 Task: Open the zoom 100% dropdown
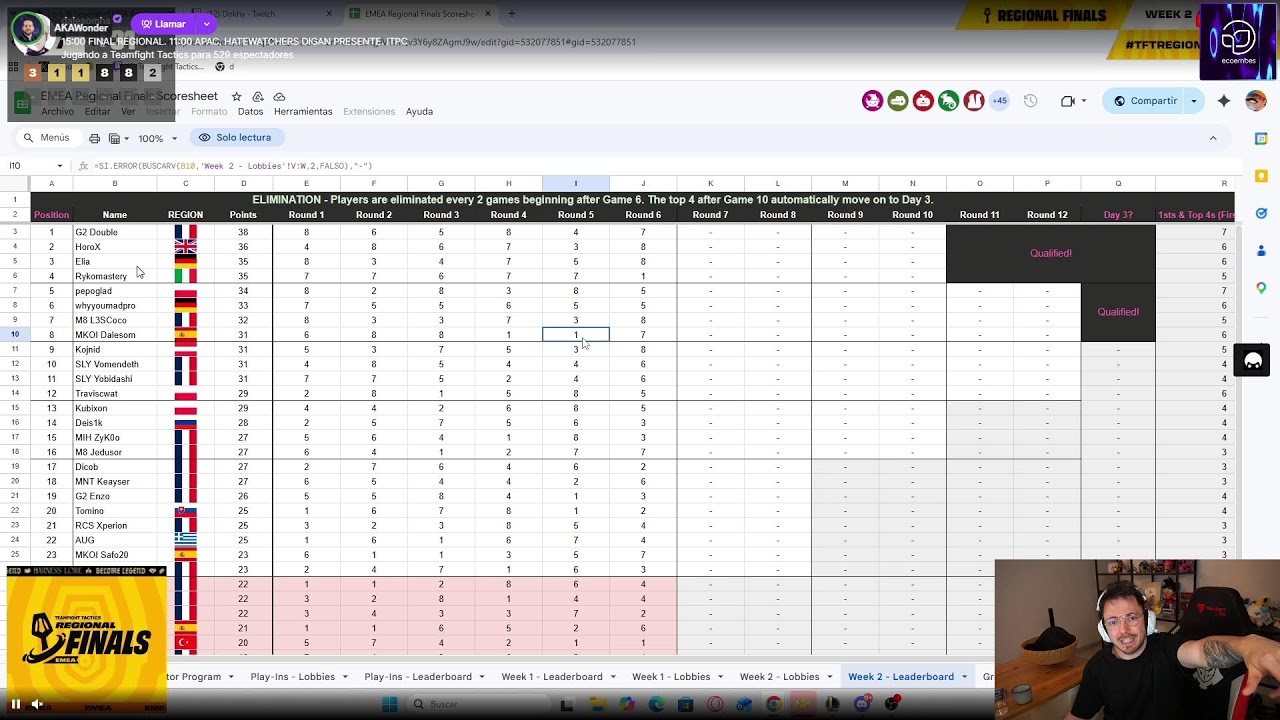(x=156, y=138)
